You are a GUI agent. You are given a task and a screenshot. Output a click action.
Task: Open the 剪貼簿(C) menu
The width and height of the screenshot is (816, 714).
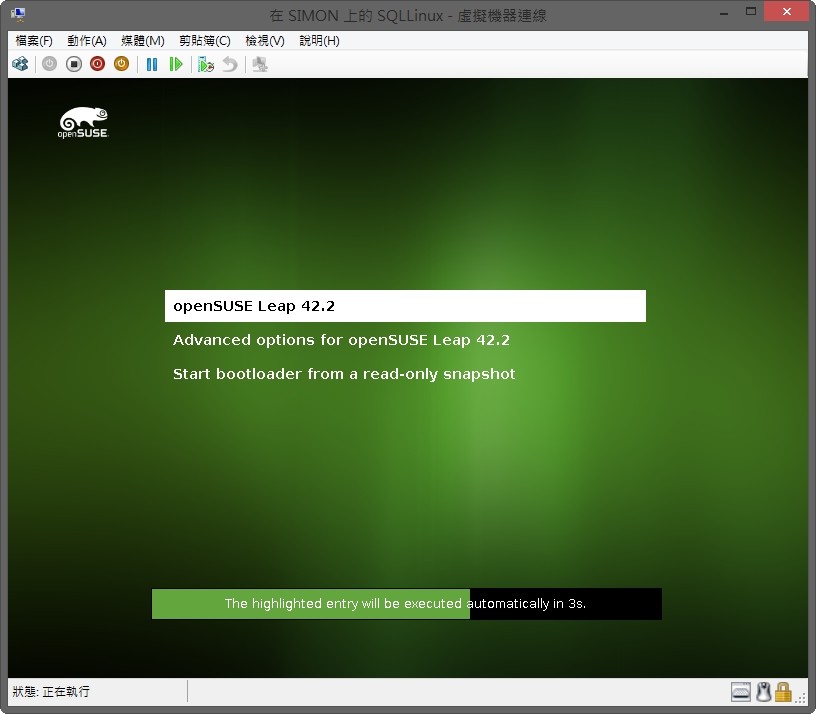205,41
